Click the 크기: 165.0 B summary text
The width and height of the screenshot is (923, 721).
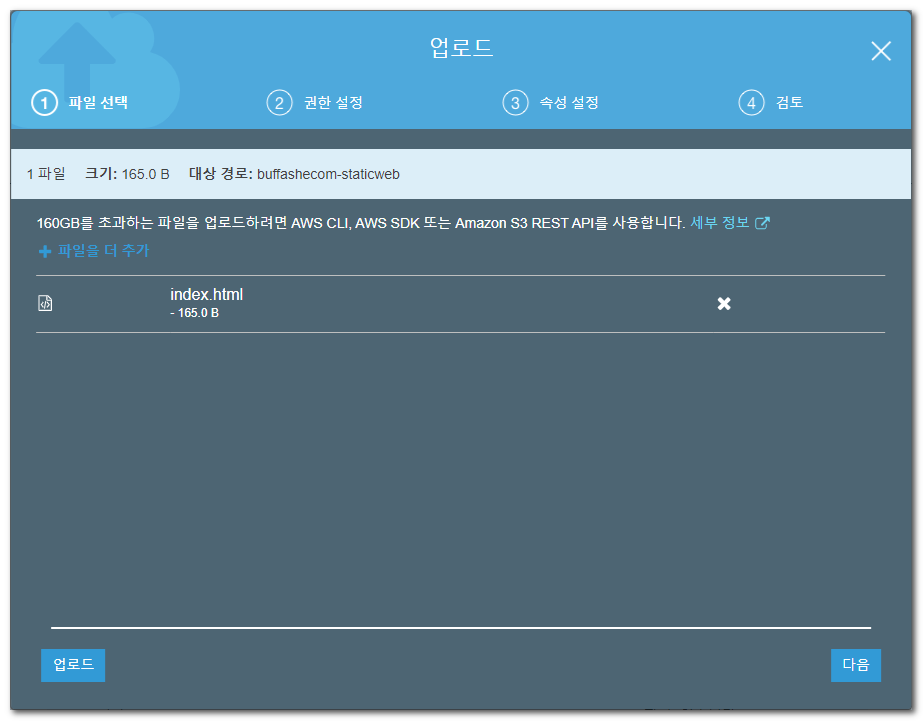click(127, 174)
